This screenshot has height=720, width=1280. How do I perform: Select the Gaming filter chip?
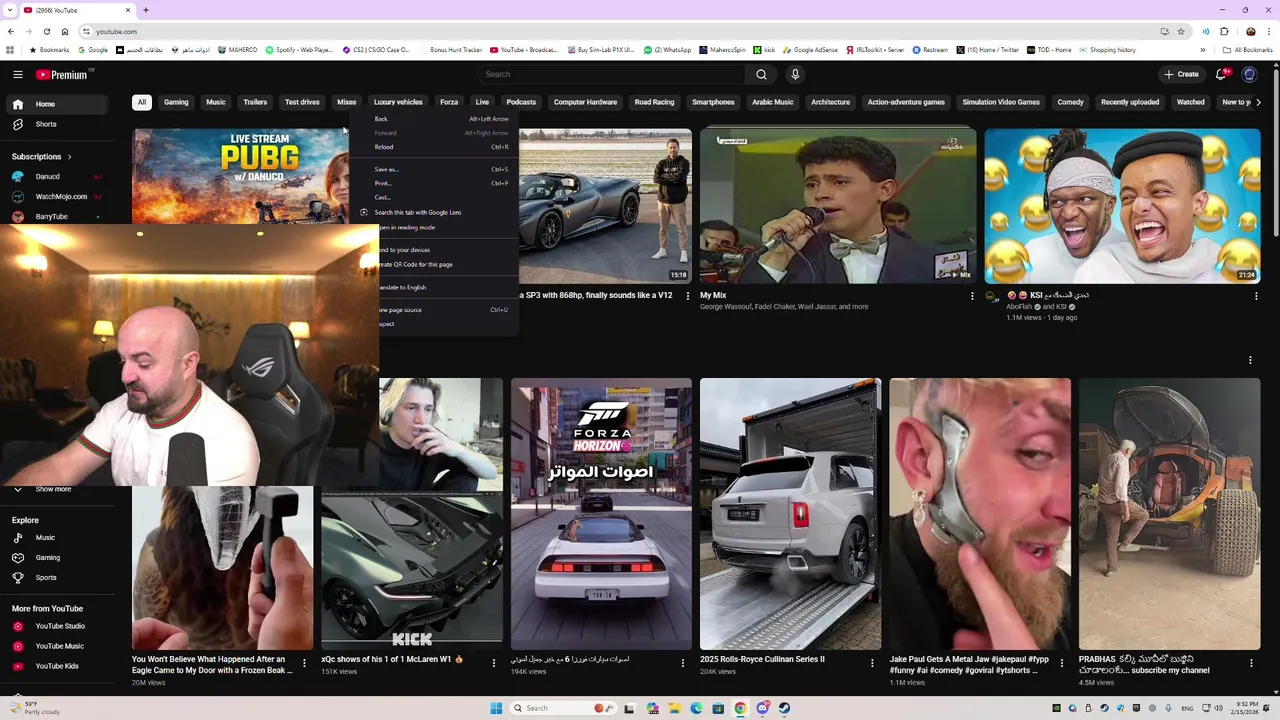point(176,102)
